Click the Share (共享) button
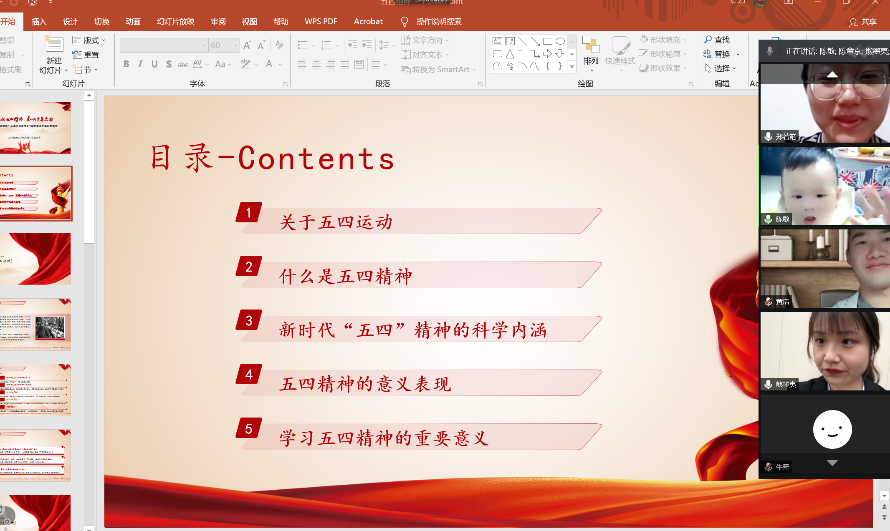This screenshot has height=531, width=890. pyautogui.click(x=862, y=21)
